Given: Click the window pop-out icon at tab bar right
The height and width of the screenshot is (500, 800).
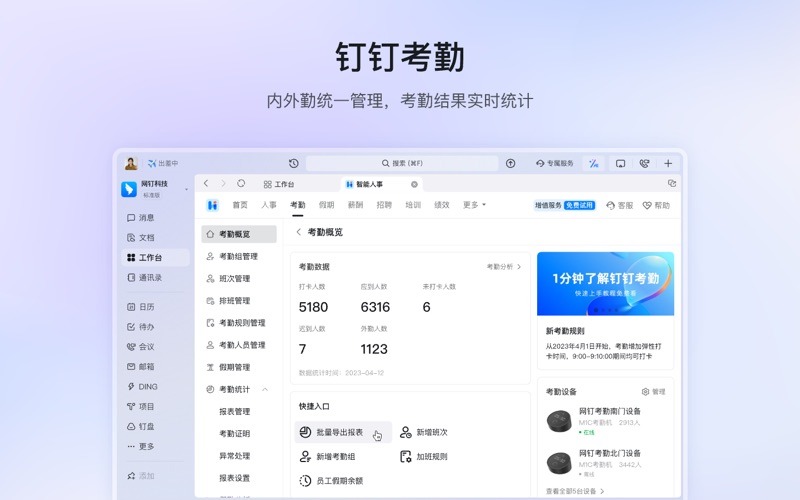Looking at the screenshot, I should coord(672,183).
